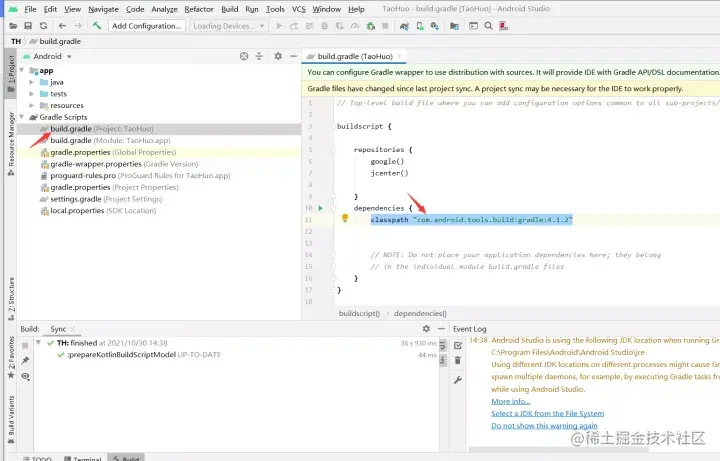This screenshot has width=720, height=461.
Task: Click the green run gutter arrow at dependencies
Action: (321, 208)
